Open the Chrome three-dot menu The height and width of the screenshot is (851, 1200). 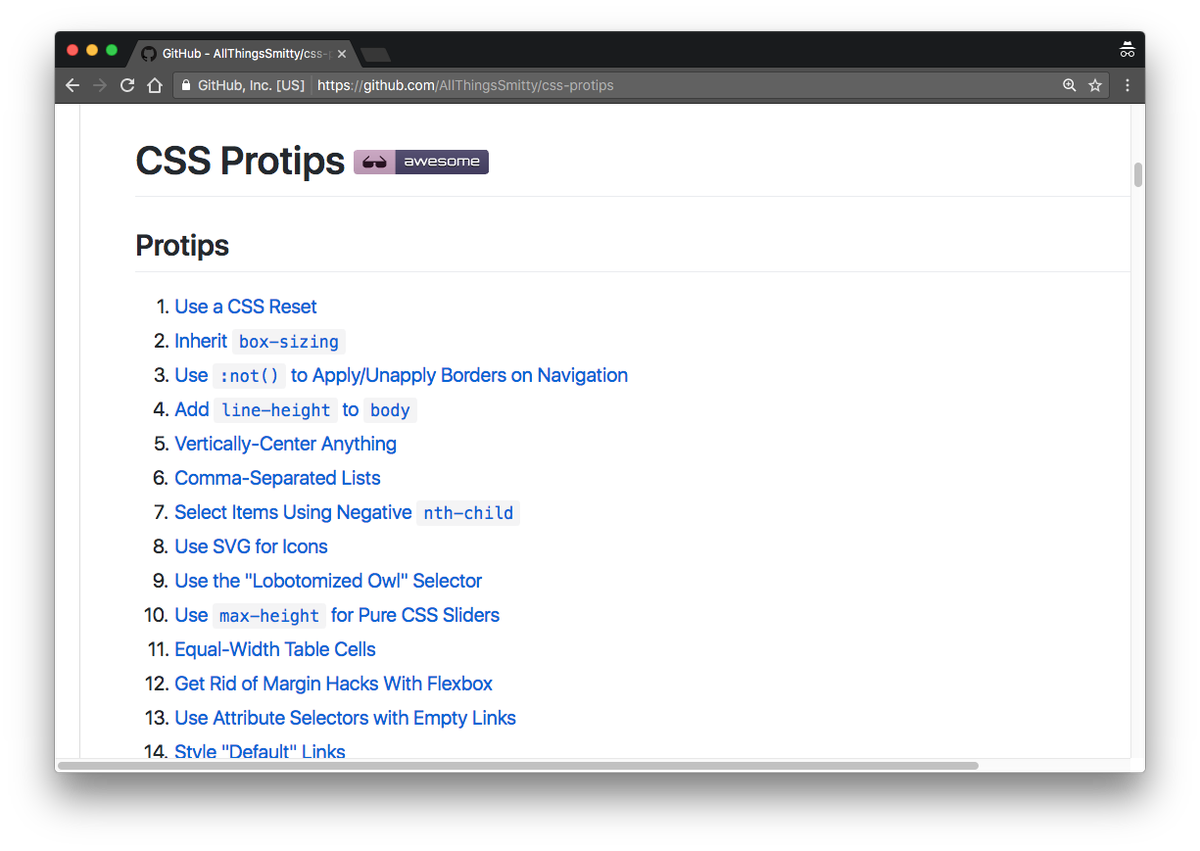click(1127, 85)
